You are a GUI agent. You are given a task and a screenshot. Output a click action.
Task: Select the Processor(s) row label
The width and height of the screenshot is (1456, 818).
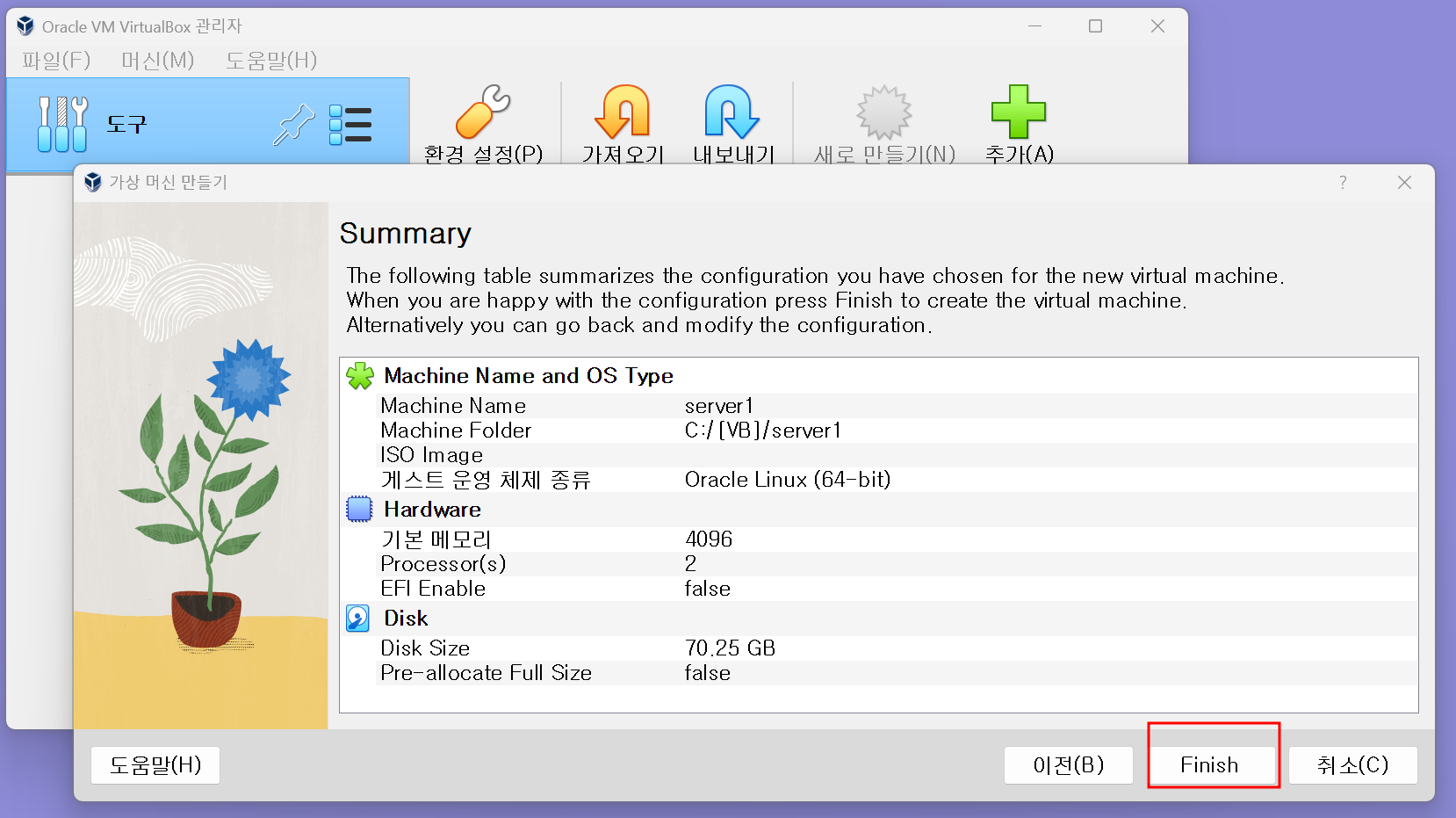[x=443, y=564]
